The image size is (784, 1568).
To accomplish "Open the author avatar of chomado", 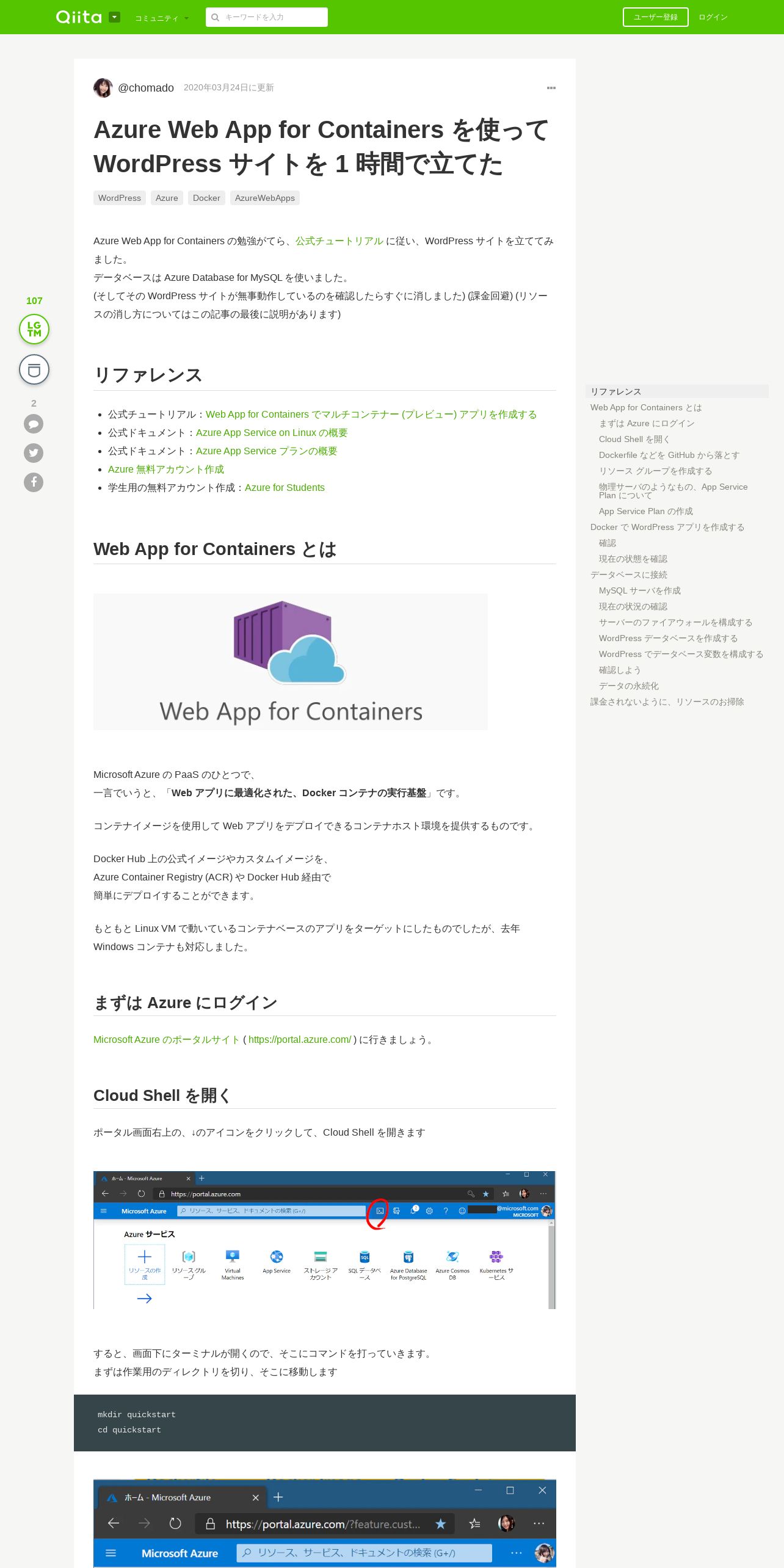I will click(103, 87).
